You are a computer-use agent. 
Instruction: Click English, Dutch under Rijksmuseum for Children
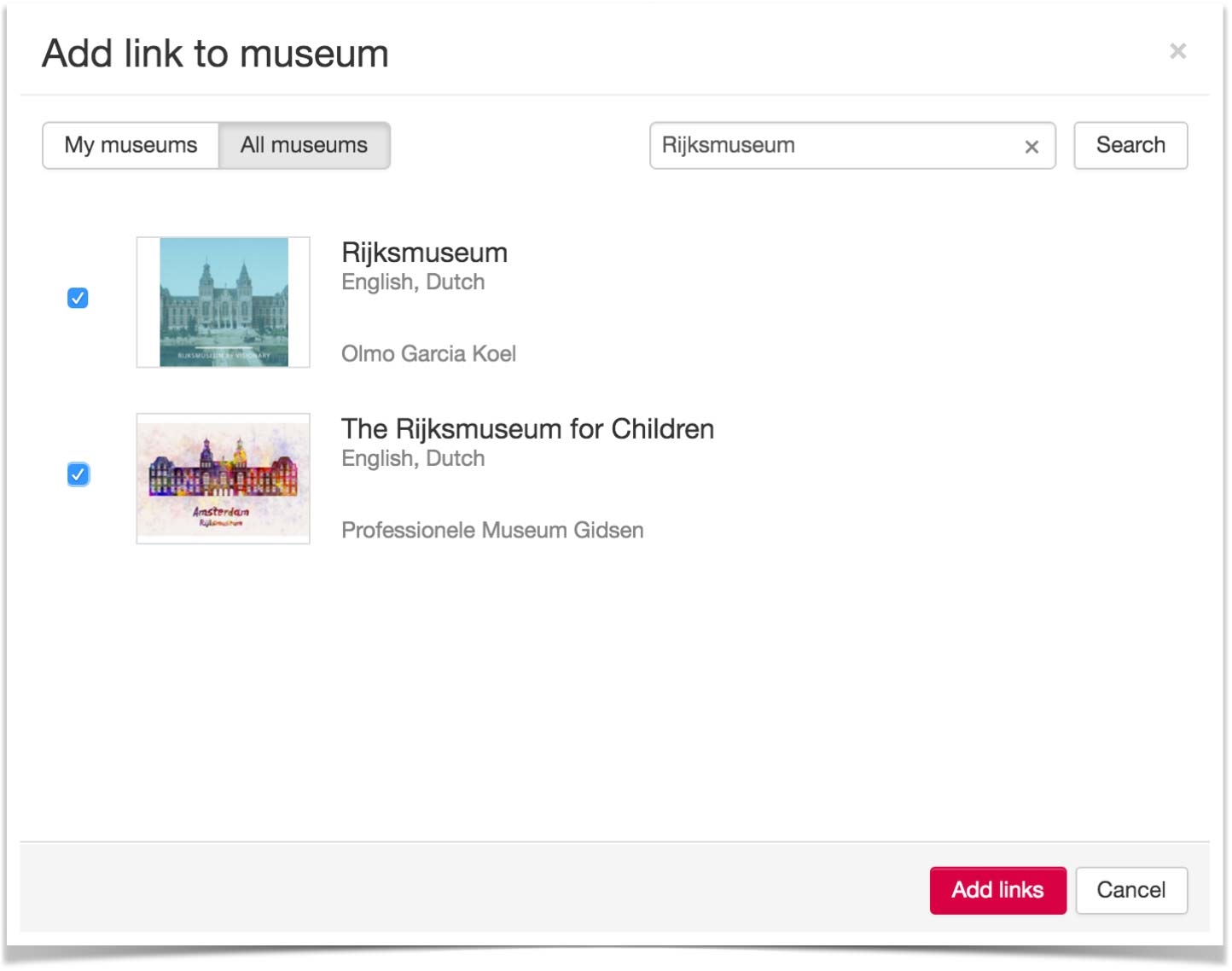click(x=413, y=458)
